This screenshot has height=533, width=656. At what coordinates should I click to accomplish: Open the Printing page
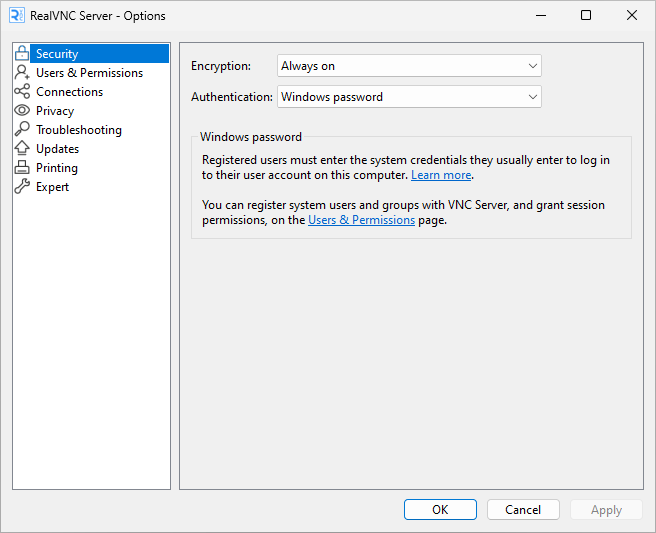click(57, 168)
